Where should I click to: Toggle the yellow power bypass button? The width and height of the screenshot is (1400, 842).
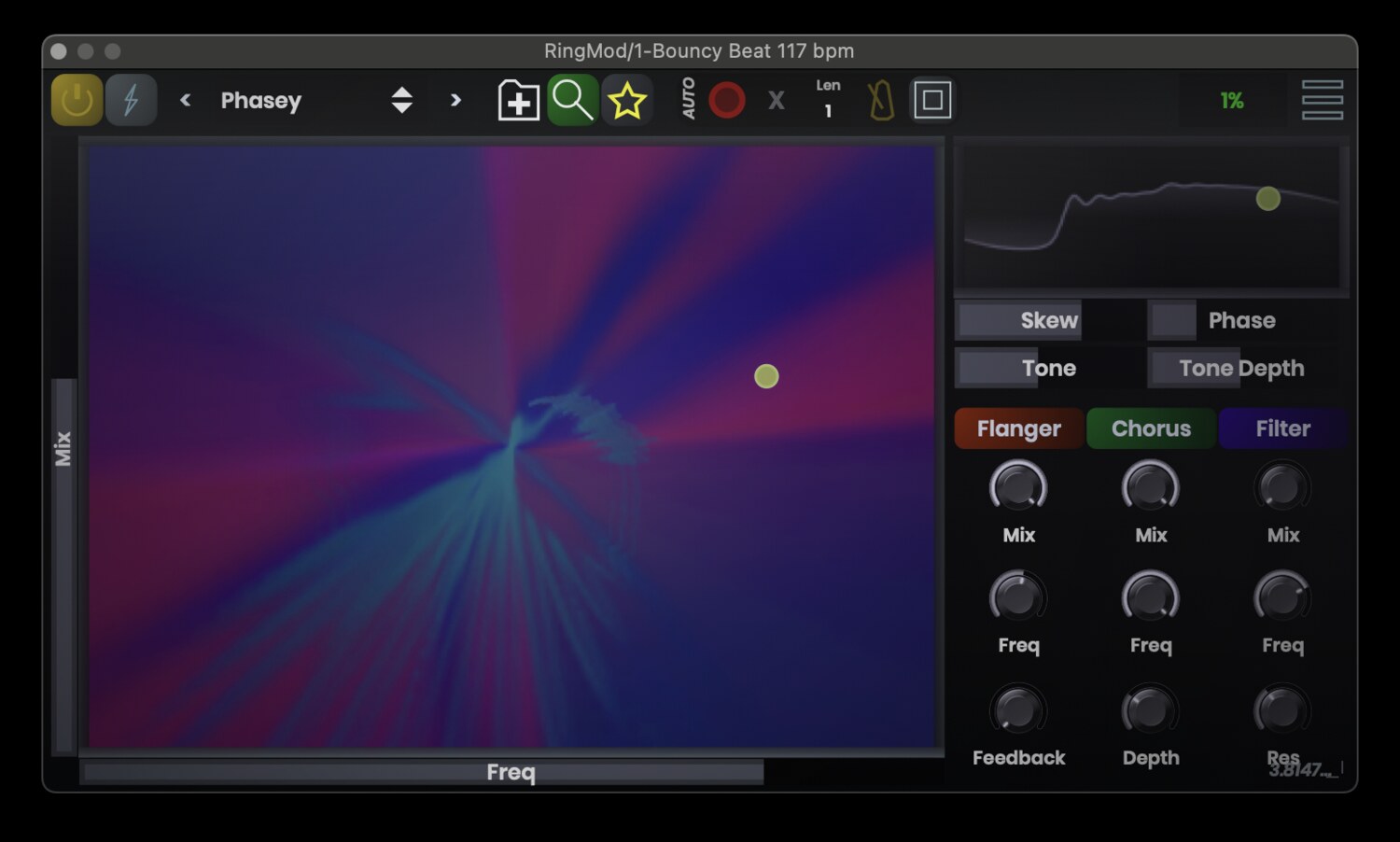click(77, 100)
